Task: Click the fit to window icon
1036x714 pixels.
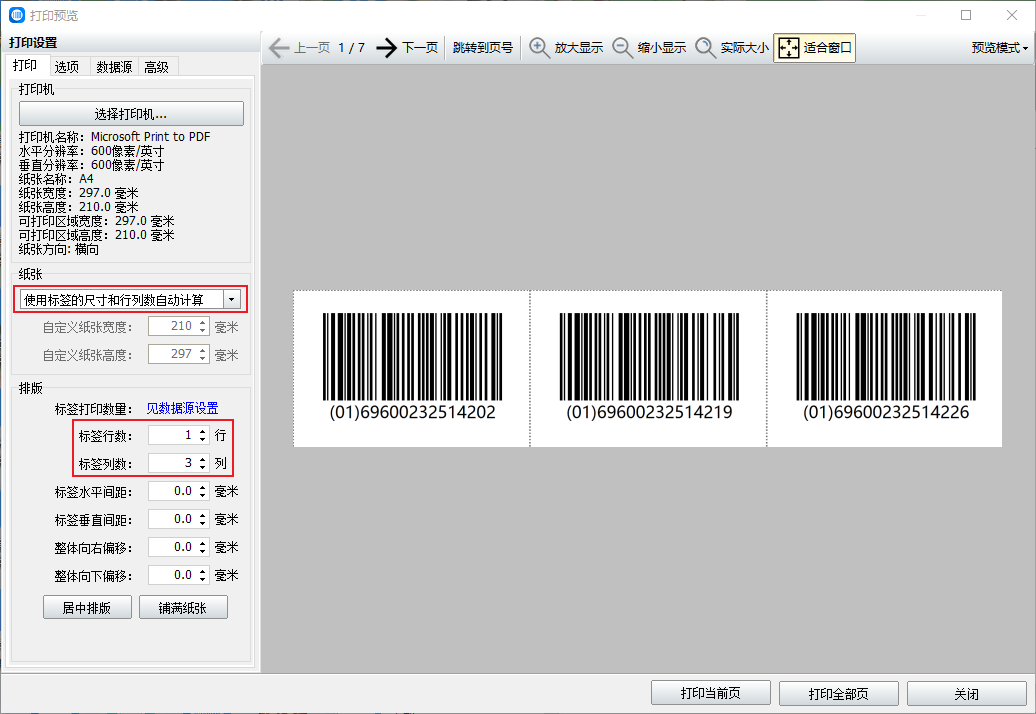Action: [789, 48]
